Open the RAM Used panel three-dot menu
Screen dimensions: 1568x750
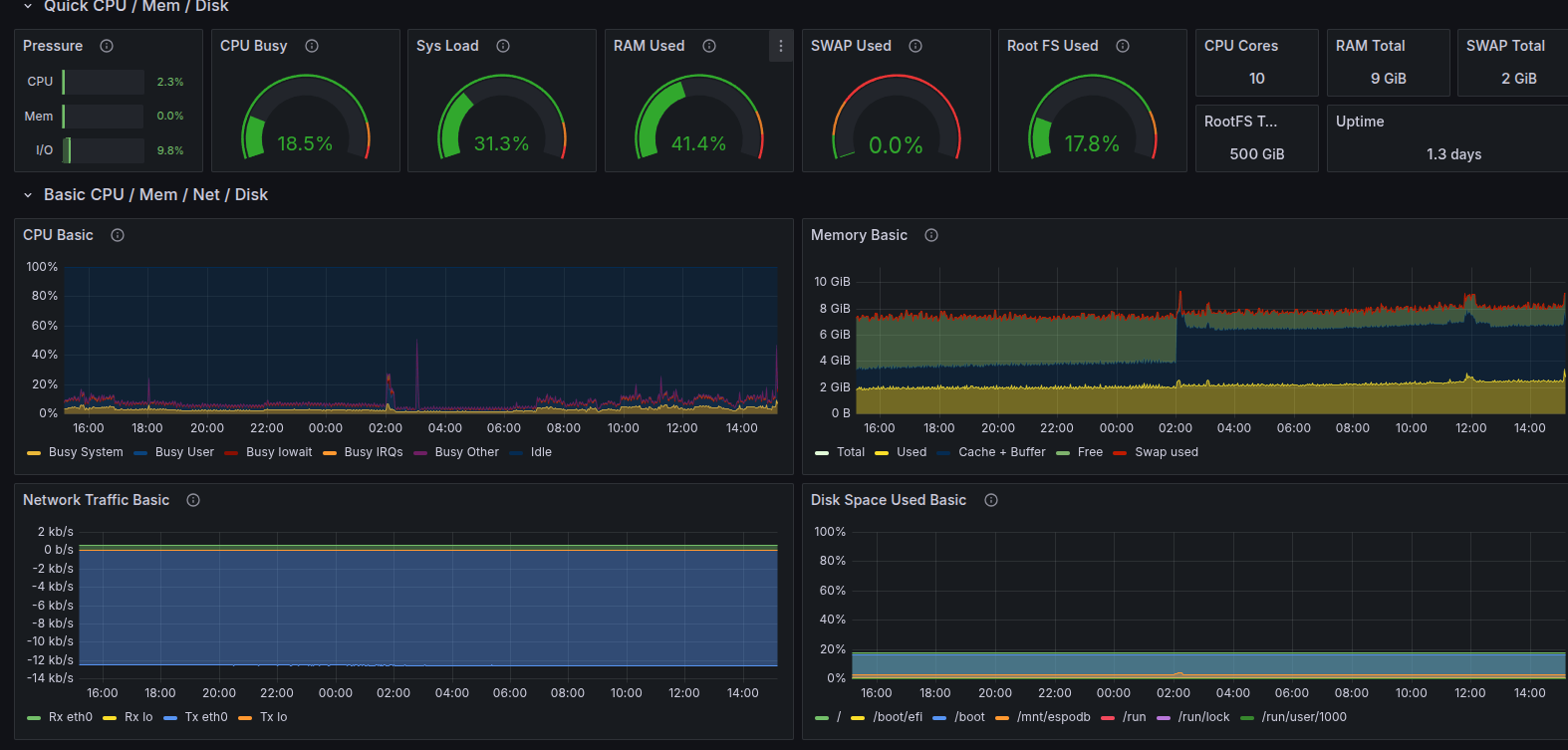(x=781, y=46)
